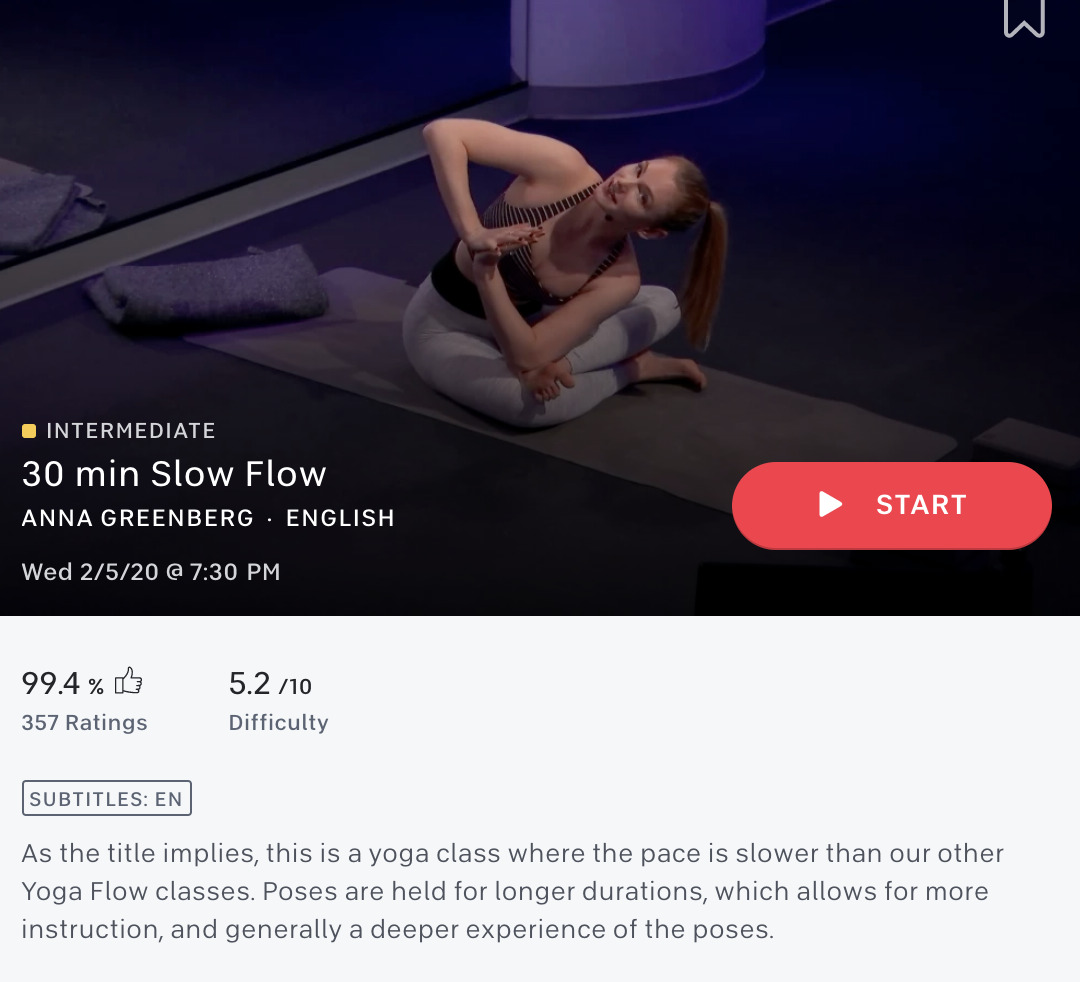Click the ENGLISH language label

340,518
